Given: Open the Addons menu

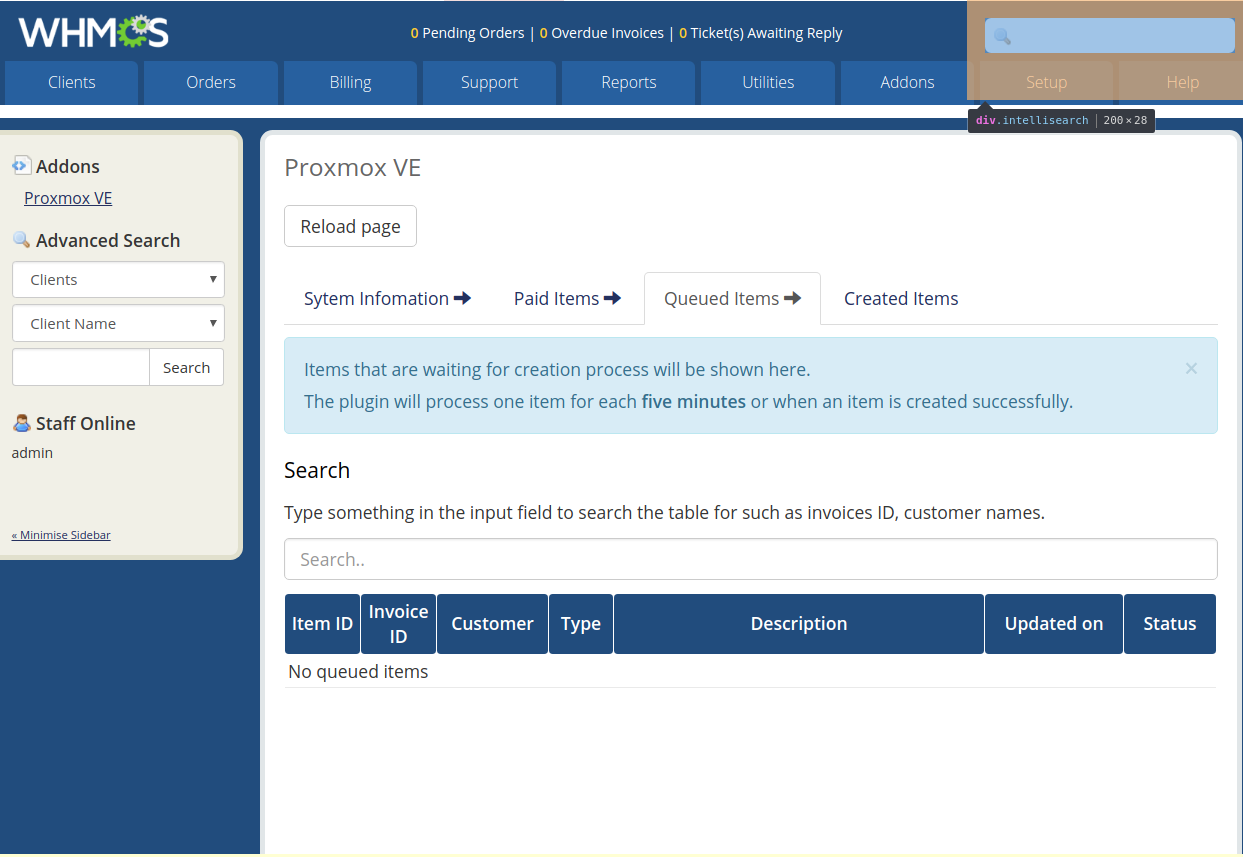Looking at the screenshot, I should coord(907,82).
